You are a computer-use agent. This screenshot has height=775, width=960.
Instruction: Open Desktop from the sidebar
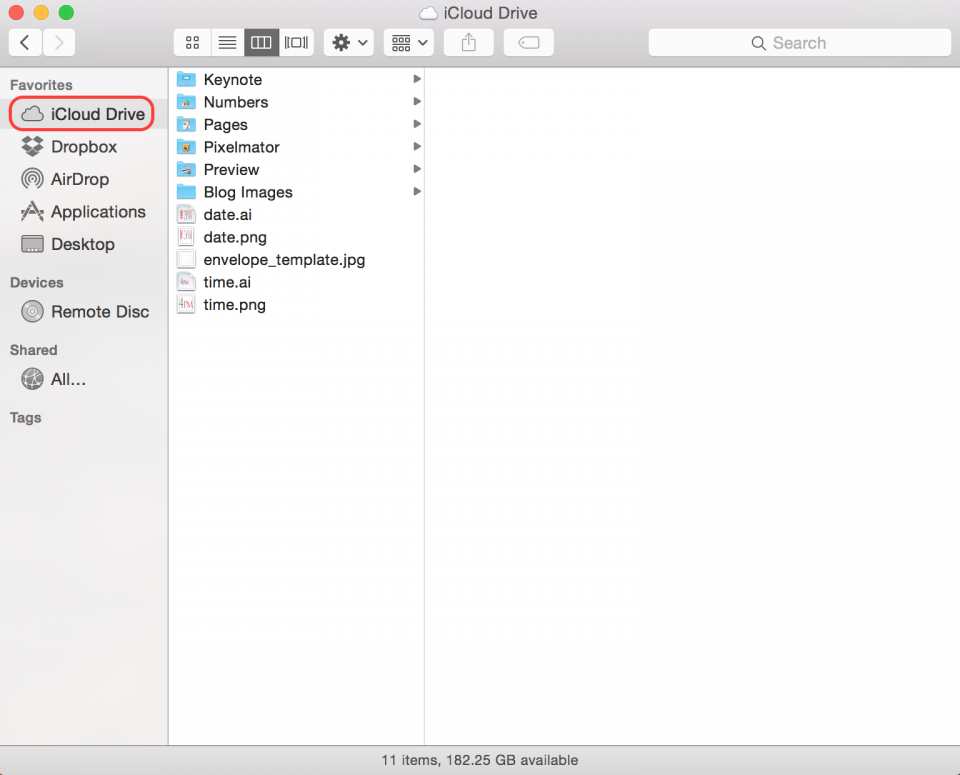click(84, 244)
